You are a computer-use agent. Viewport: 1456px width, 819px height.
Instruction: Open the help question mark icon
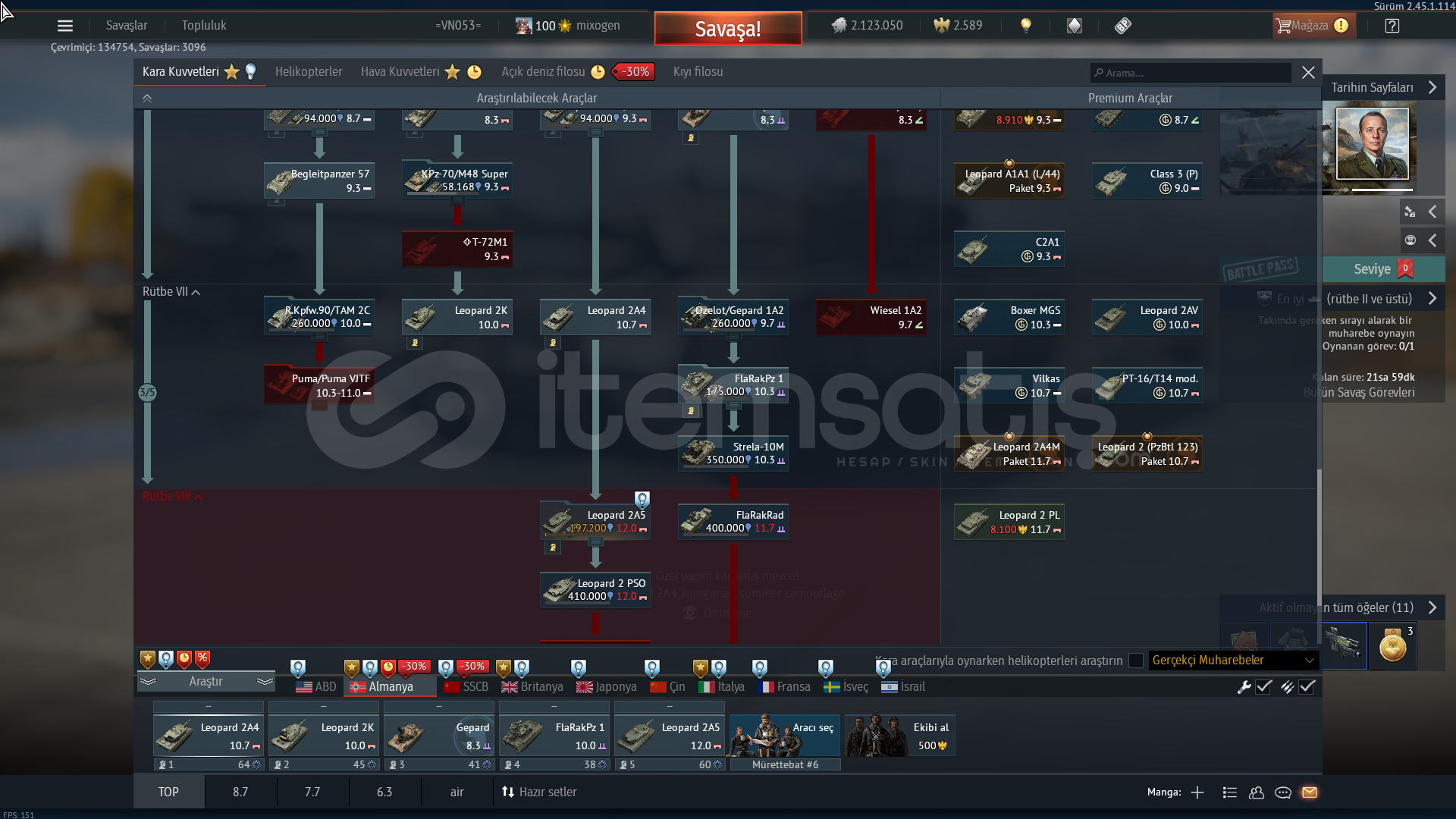(1392, 26)
